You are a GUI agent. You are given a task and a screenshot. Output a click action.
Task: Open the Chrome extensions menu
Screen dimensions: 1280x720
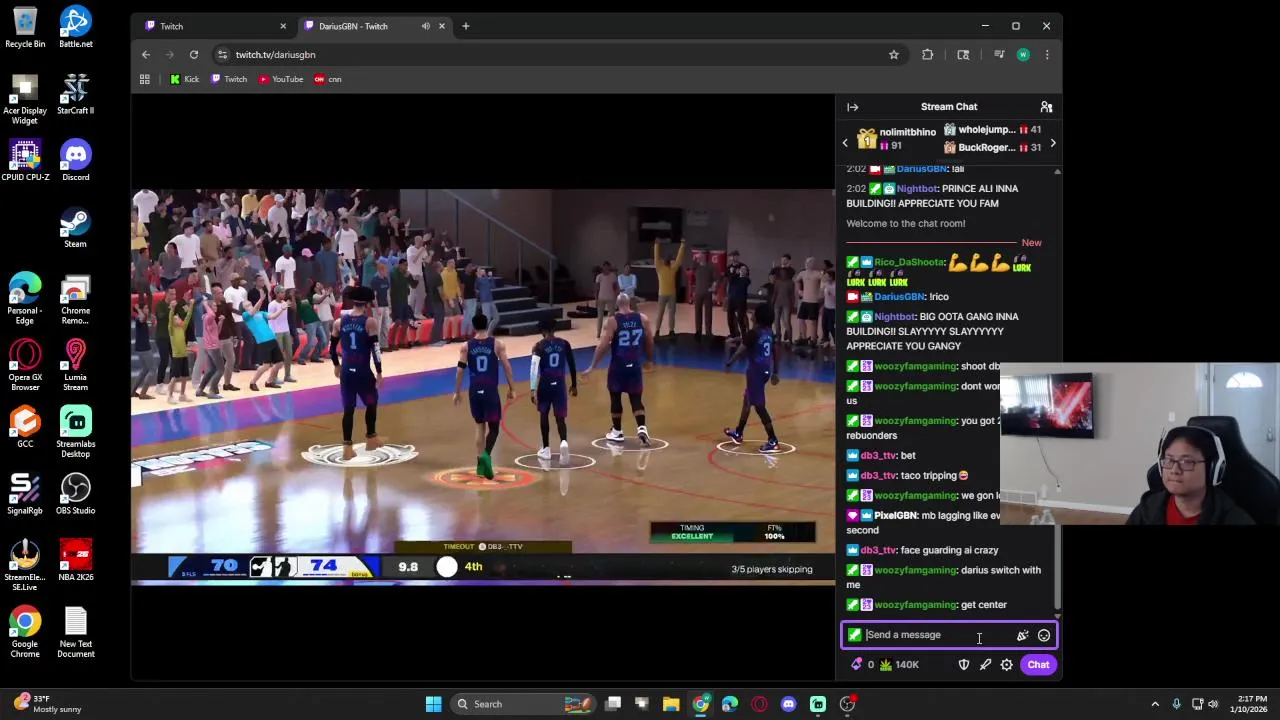(927, 54)
